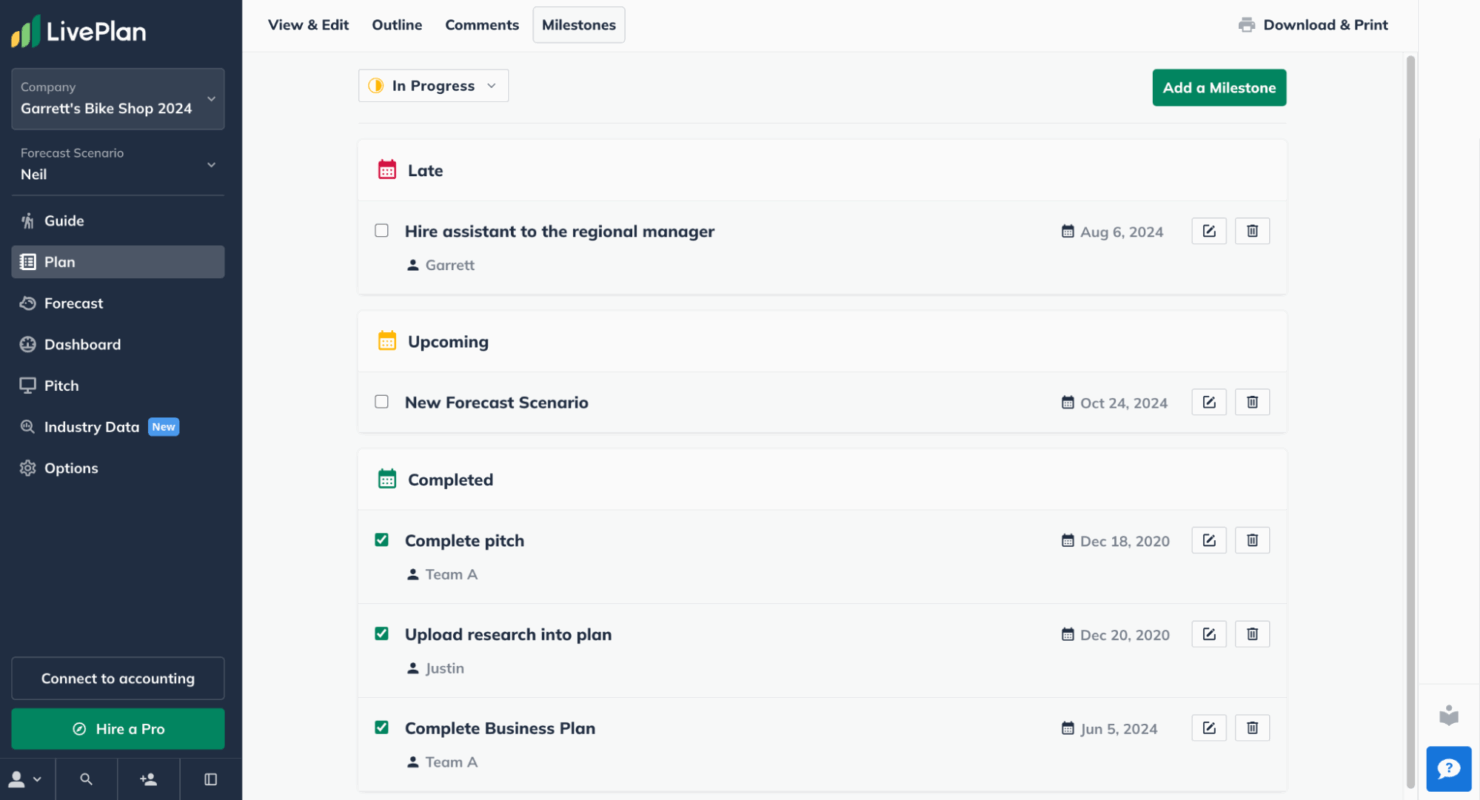This screenshot has width=1480, height=800.
Task: Open the learning resources book icon
Action: 1449,716
